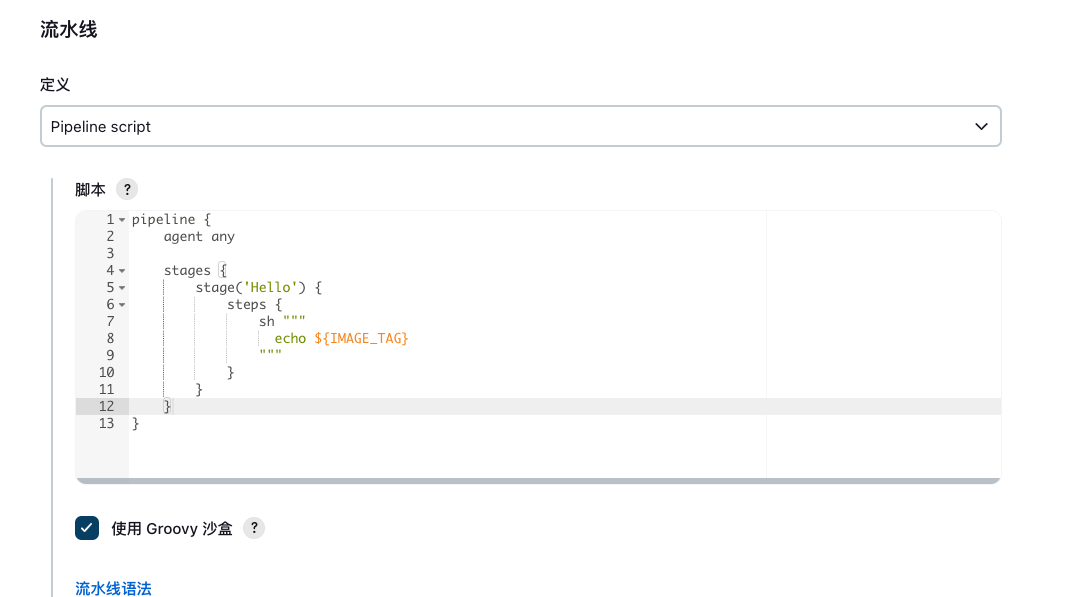
Task: Click the 'stages {' code line
Action: click(195, 271)
